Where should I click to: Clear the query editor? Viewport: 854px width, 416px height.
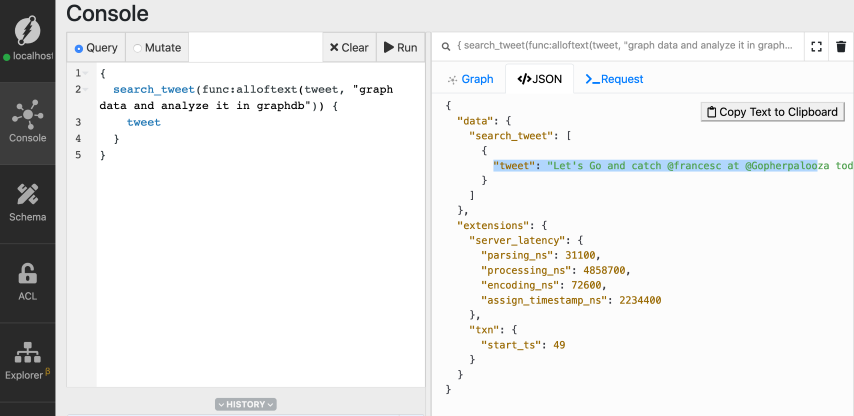click(x=348, y=47)
